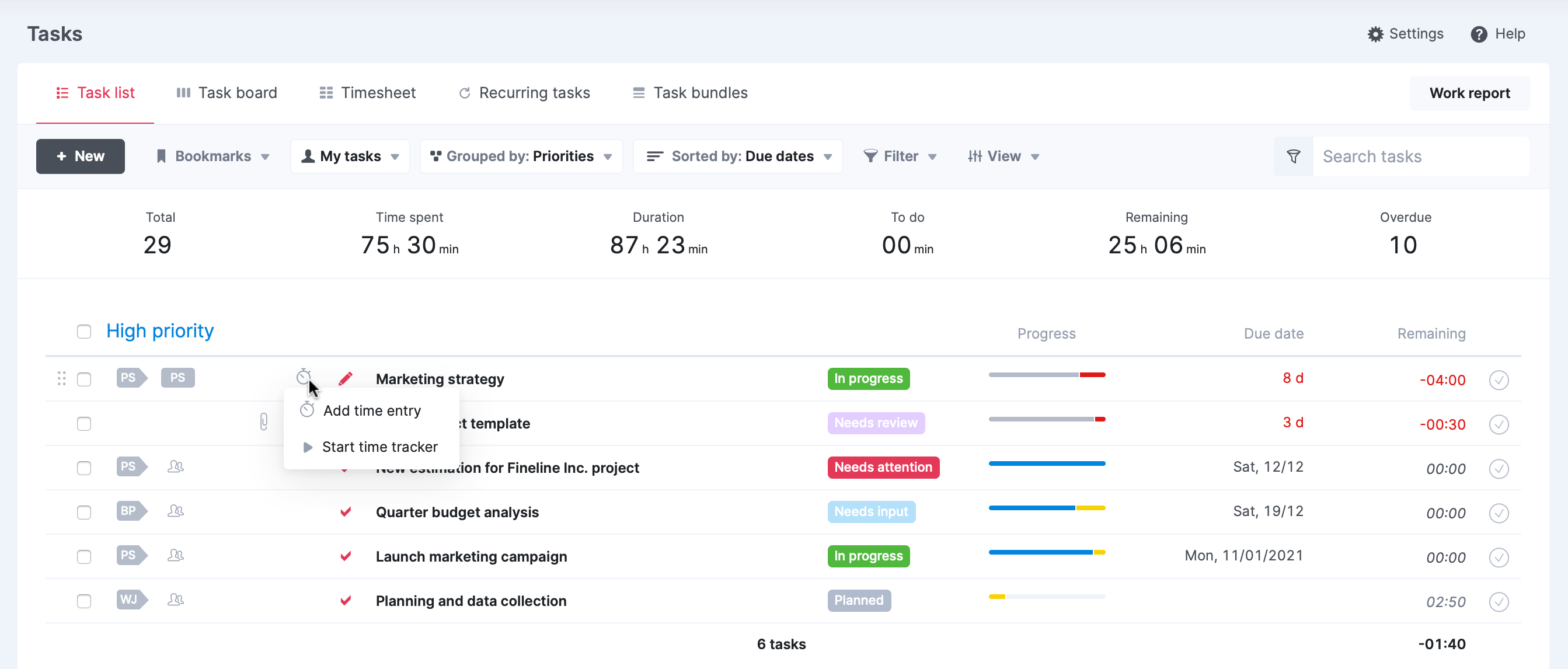Click red checkmark icon beside Launch marketing campaign
The image size is (1568, 669).
pos(345,556)
